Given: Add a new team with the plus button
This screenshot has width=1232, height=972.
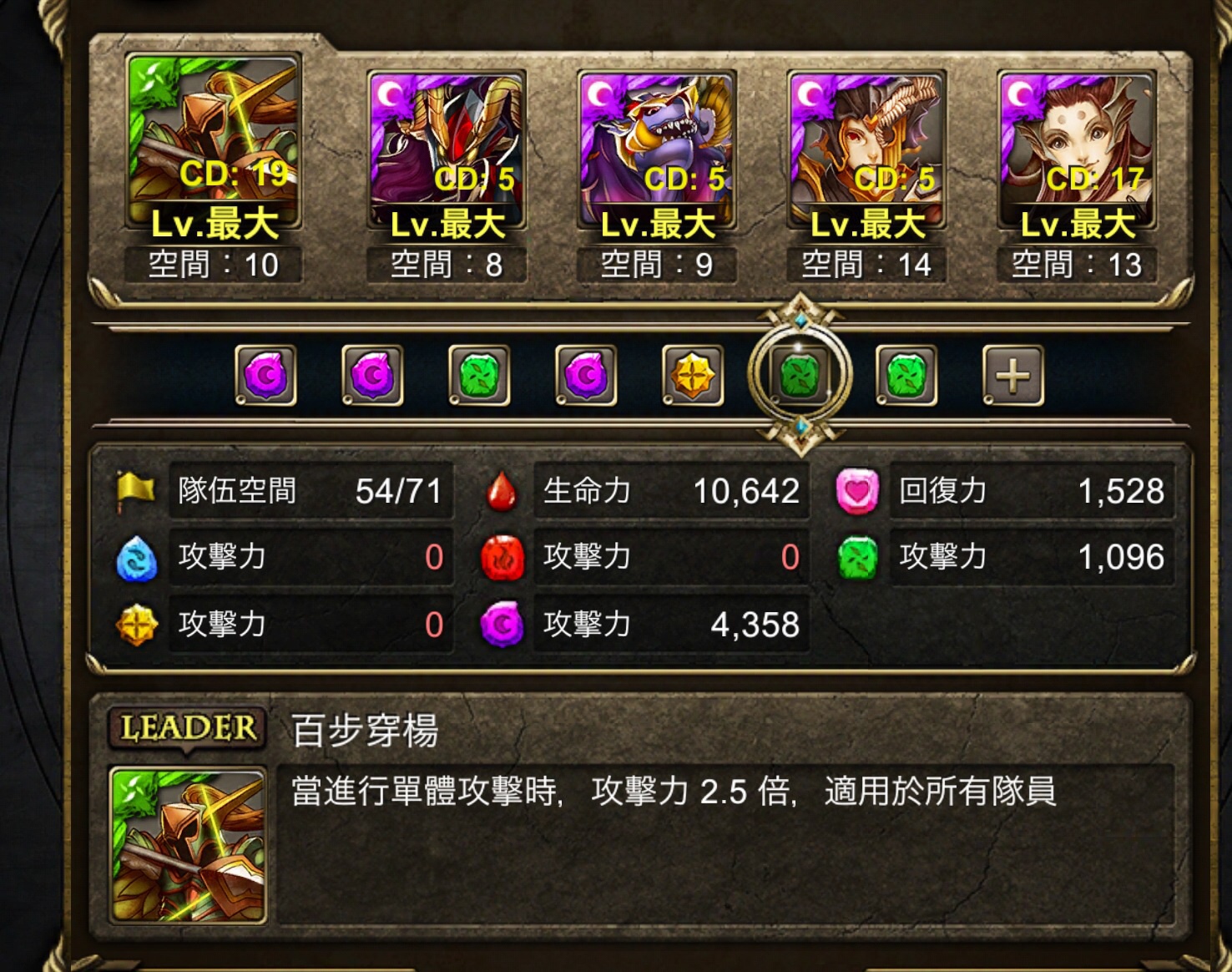Looking at the screenshot, I should pos(1013,375).
